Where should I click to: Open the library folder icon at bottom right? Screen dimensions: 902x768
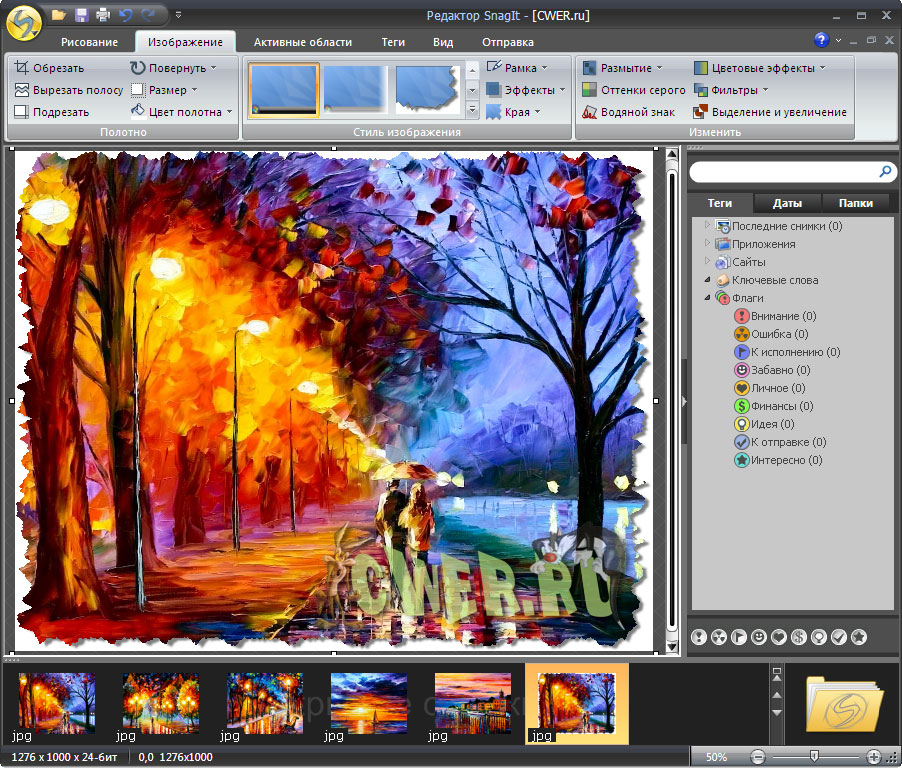[844, 703]
